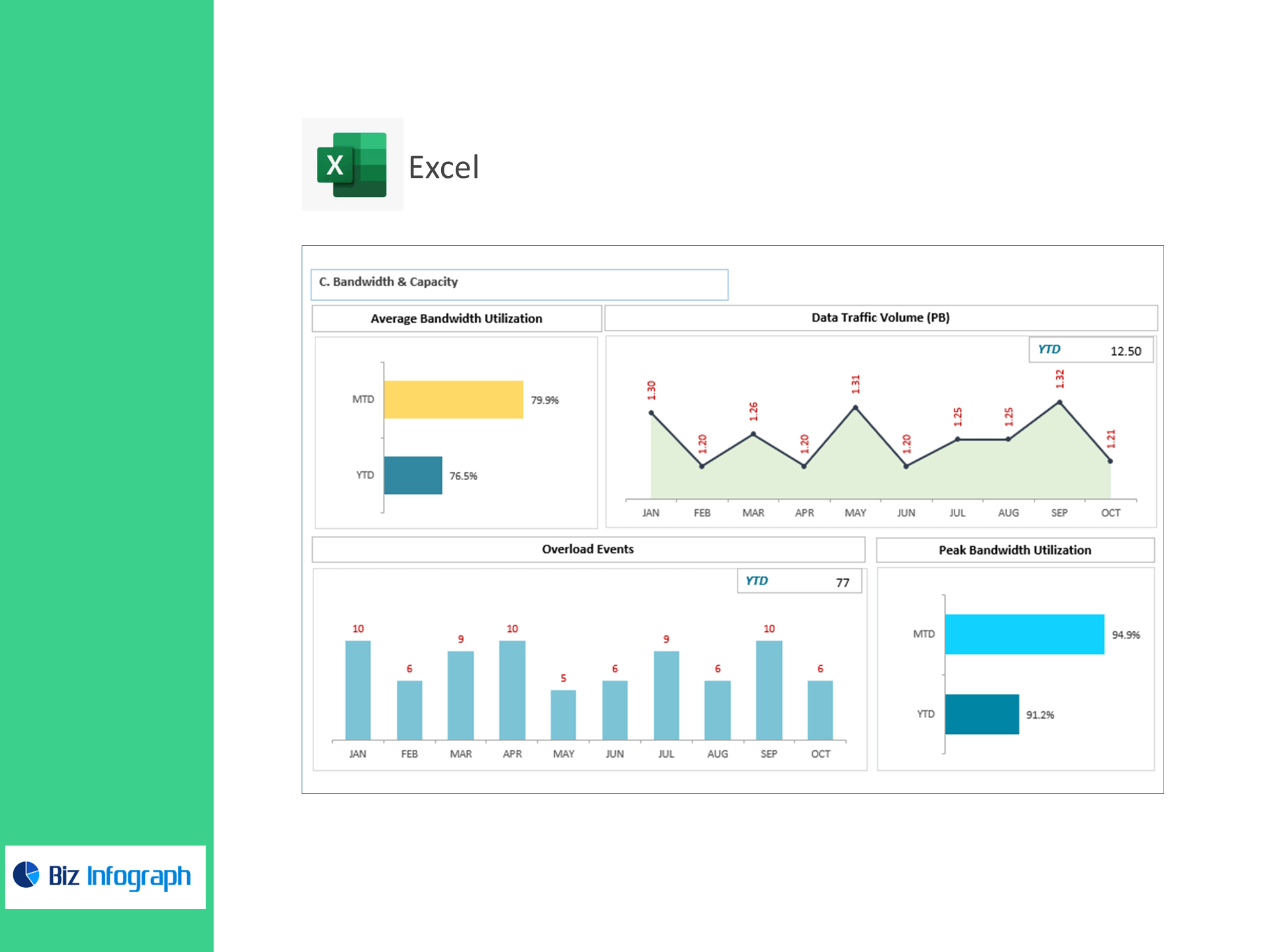The width and height of the screenshot is (1270, 952).
Task: Click the Biz Infograph brand text
Action: [x=120, y=876]
